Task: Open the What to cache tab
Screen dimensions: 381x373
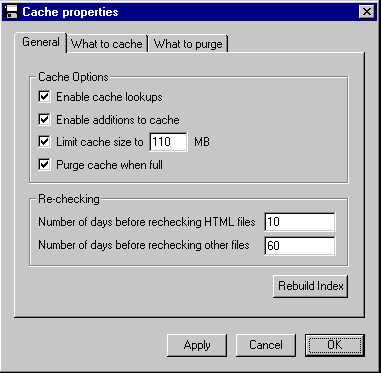Action: tap(107, 44)
